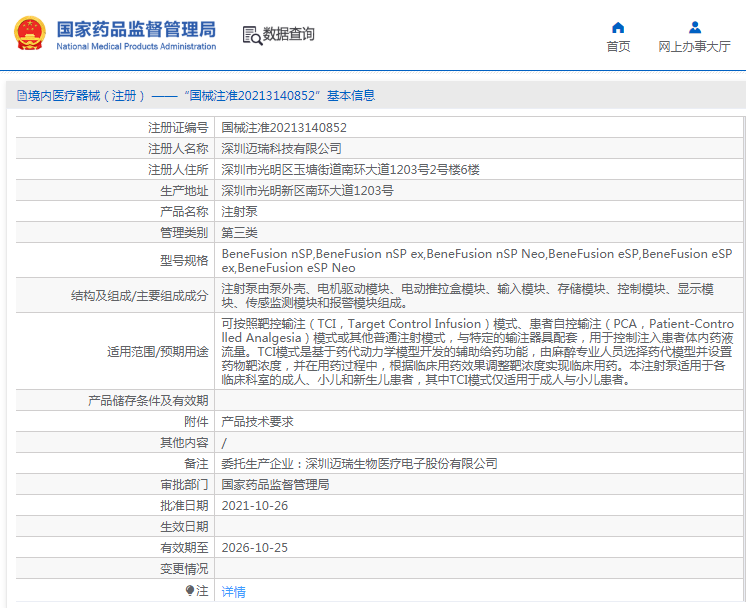Click 深圳市光明新区南环大道1203号 production address
This screenshot has height=608, width=746.
(x=307, y=190)
